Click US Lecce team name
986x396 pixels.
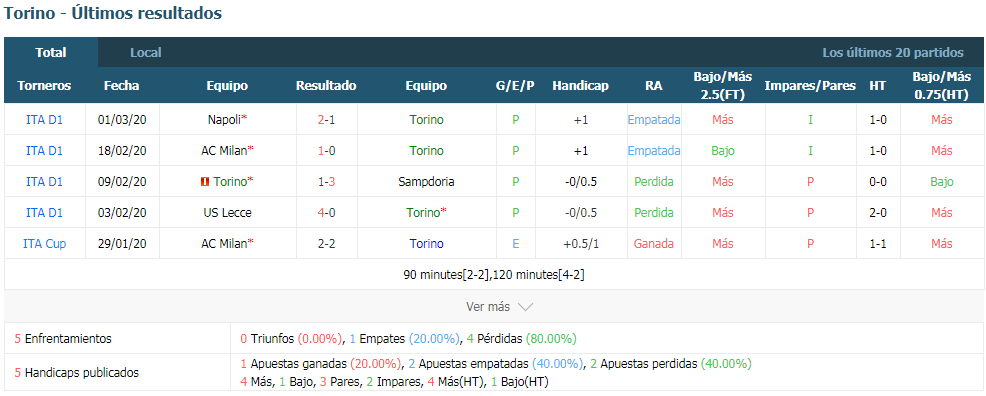point(227,212)
